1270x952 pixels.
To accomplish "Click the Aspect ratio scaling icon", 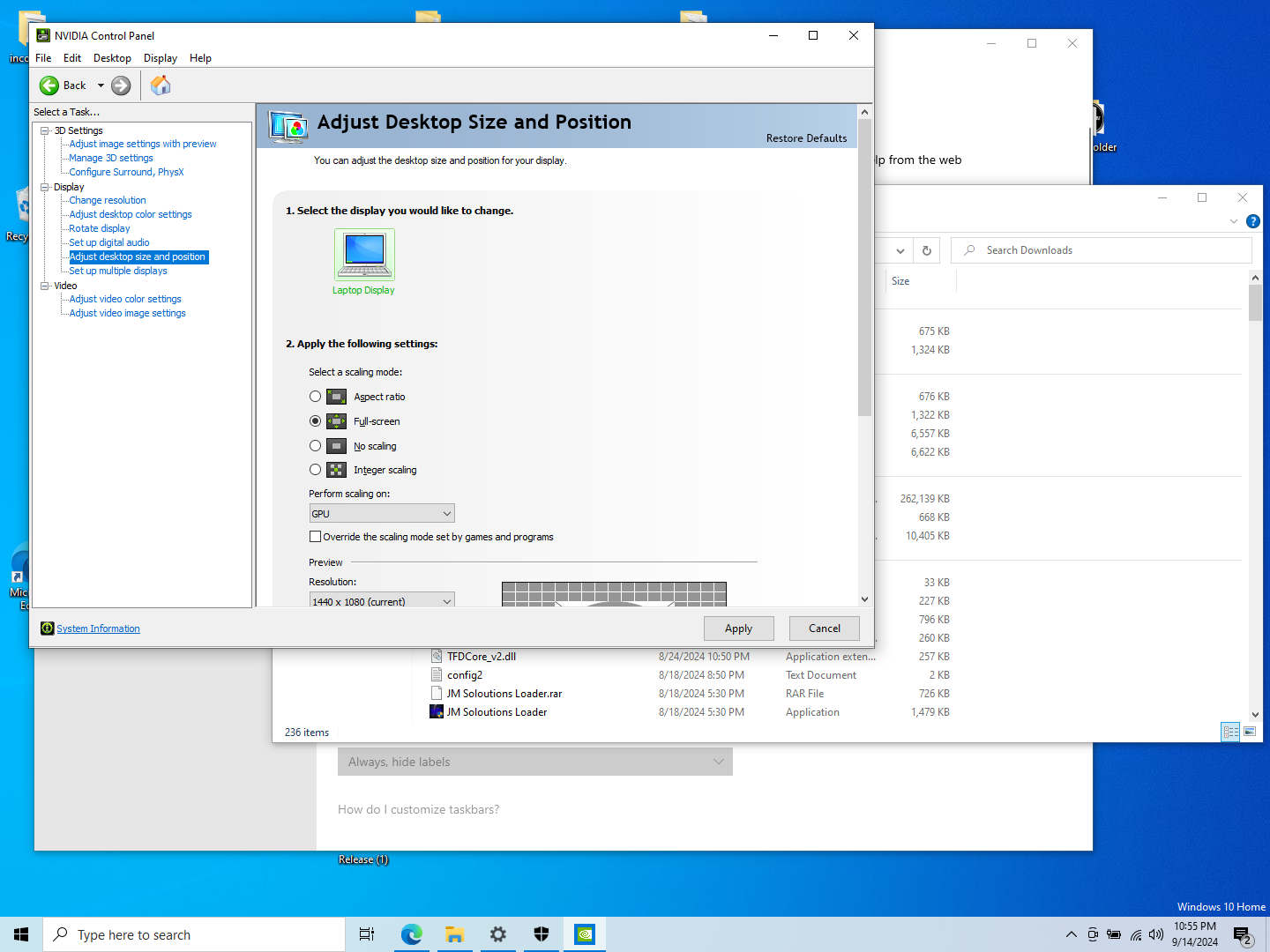I will (x=337, y=397).
